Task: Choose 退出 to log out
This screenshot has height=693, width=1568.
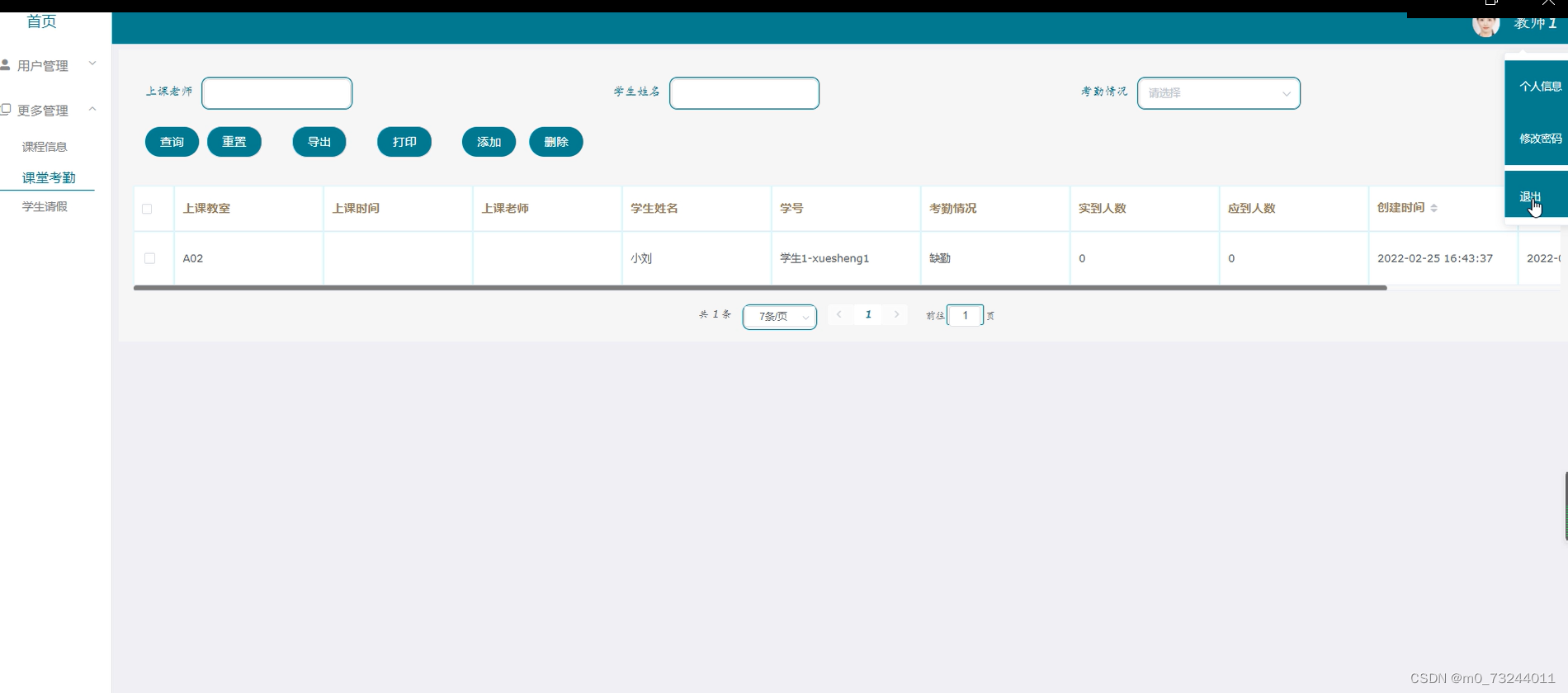Action: (x=1530, y=196)
